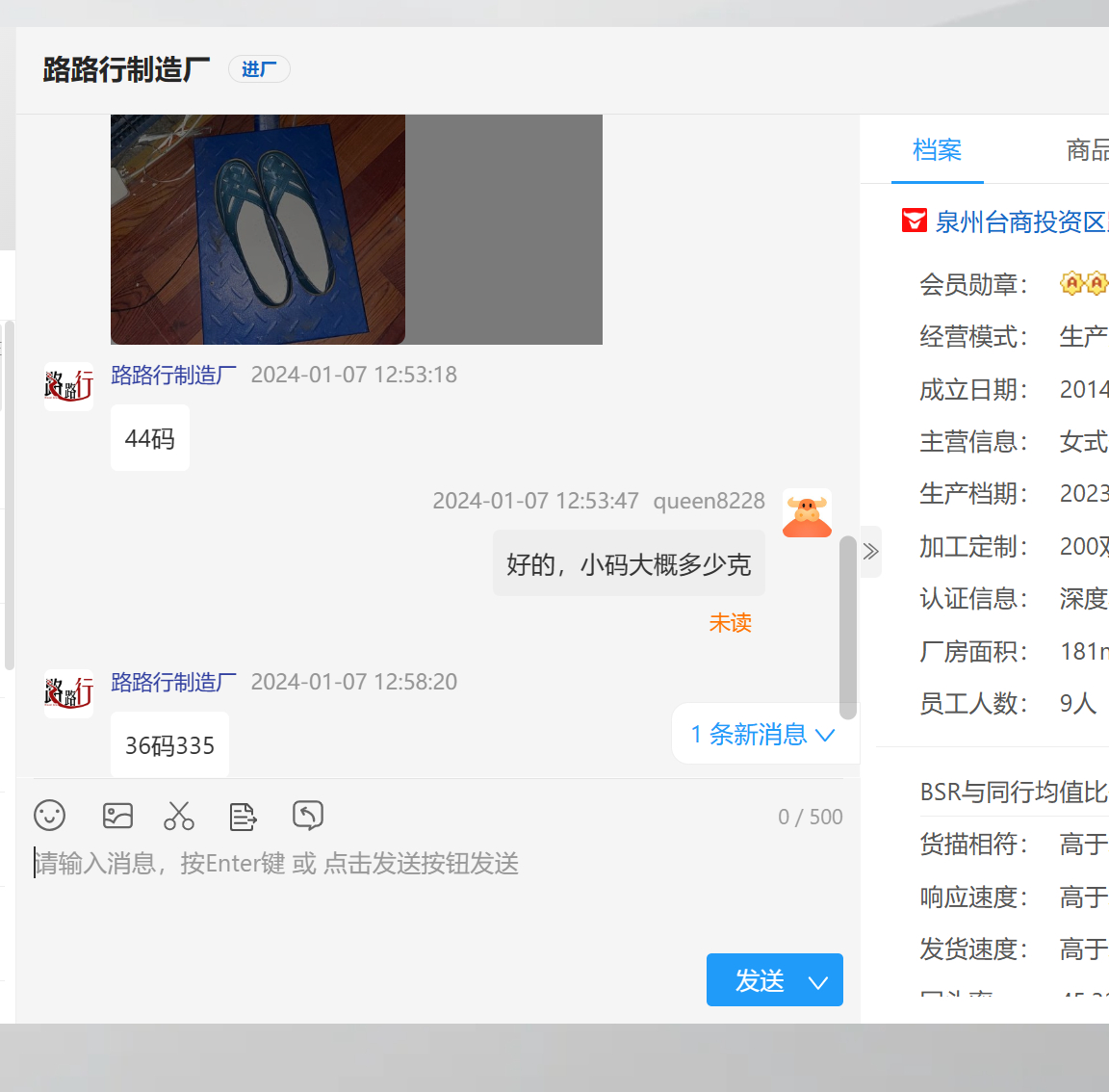Open the quick phrases document icon
The image size is (1109, 1092).
[243, 817]
